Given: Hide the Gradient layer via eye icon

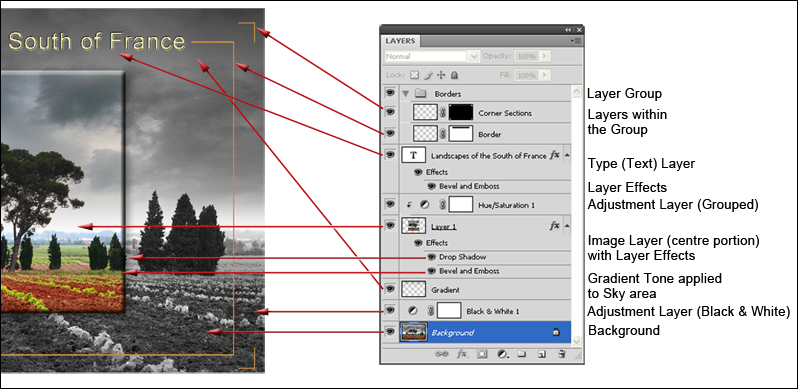Looking at the screenshot, I should (390, 289).
